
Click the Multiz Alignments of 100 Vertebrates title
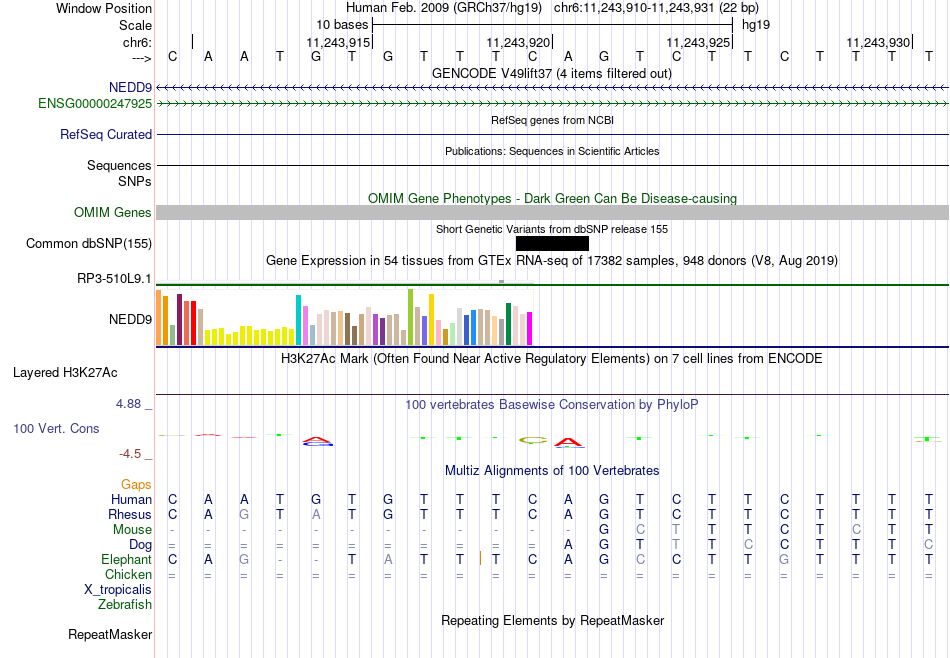552,470
